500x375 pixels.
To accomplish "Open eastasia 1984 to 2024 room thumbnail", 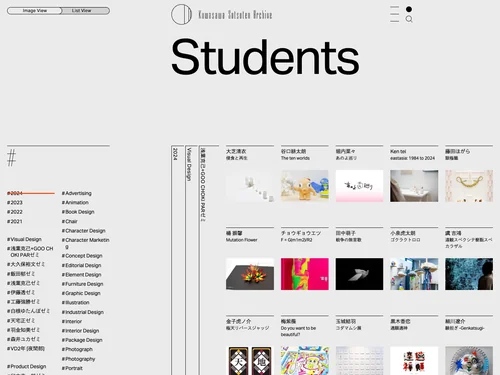I will [414, 186].
